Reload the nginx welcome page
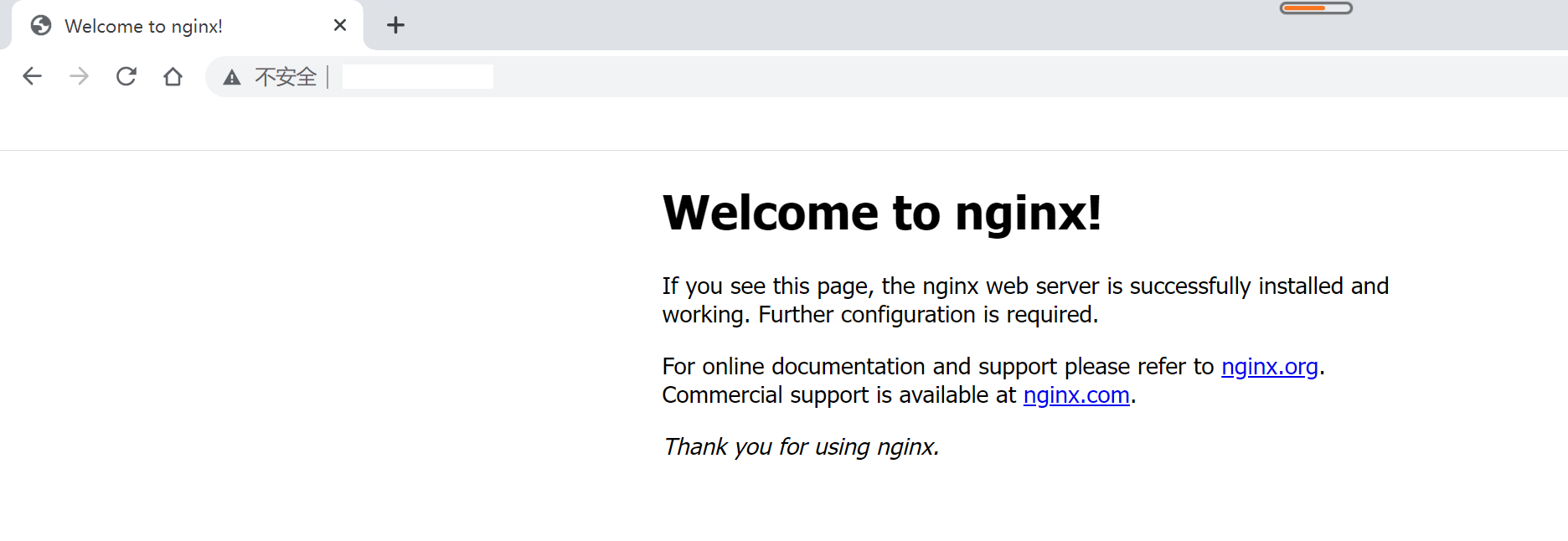The height and width of the screenshot is (541, 1568). [126, 76]
